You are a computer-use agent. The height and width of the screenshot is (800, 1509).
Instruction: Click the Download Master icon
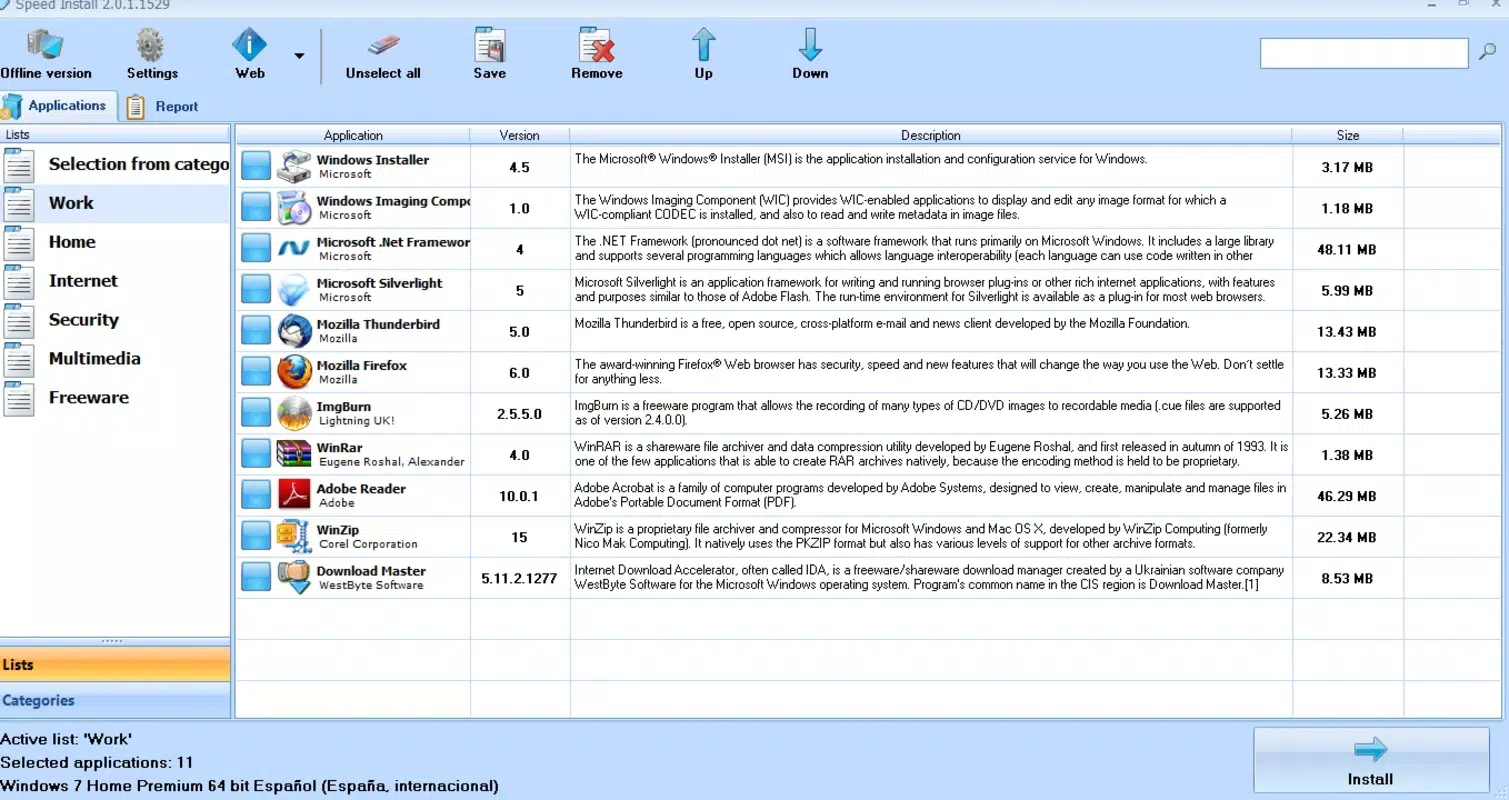pos(294,576)
